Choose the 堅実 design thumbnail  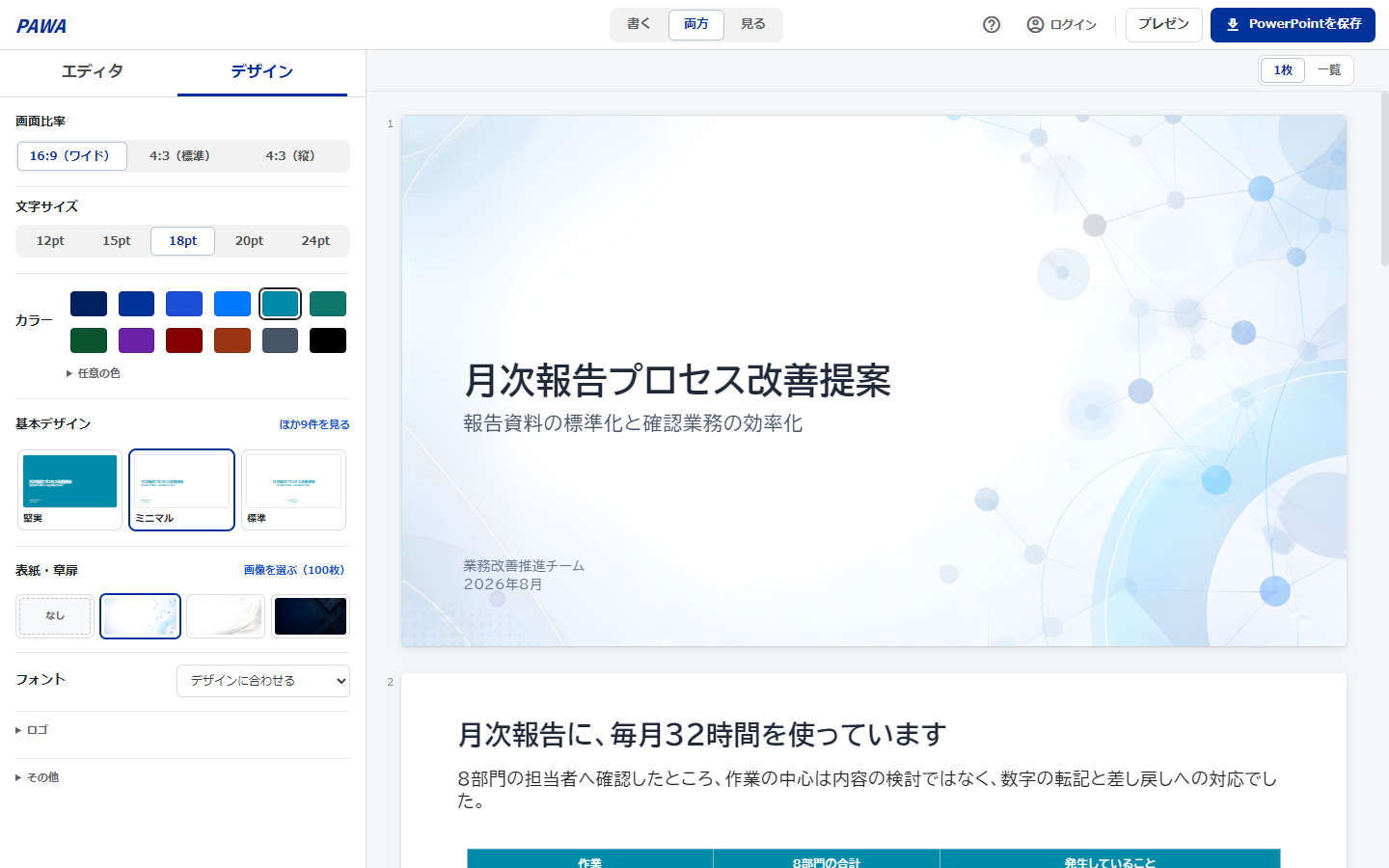click(x=69, y=490)
